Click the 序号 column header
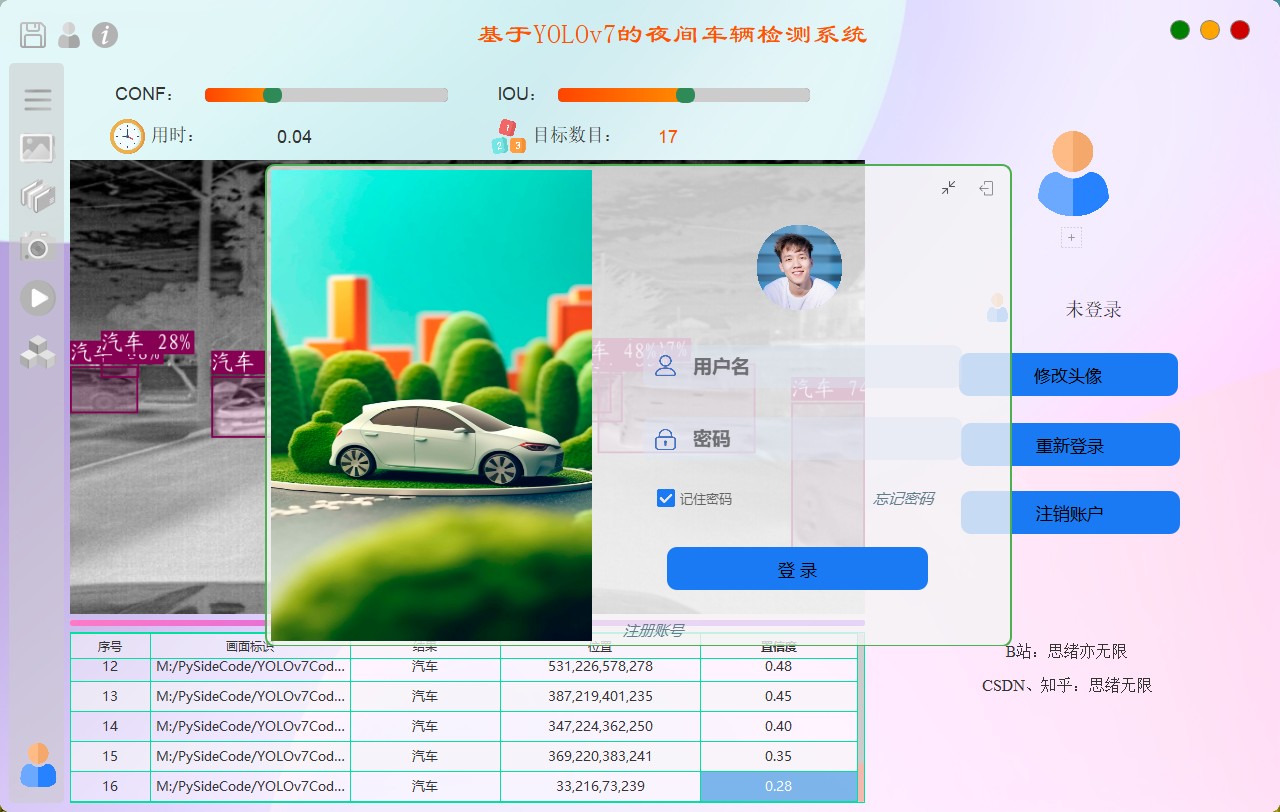This screenshot has height=812, width=1280. coord(110,647)
